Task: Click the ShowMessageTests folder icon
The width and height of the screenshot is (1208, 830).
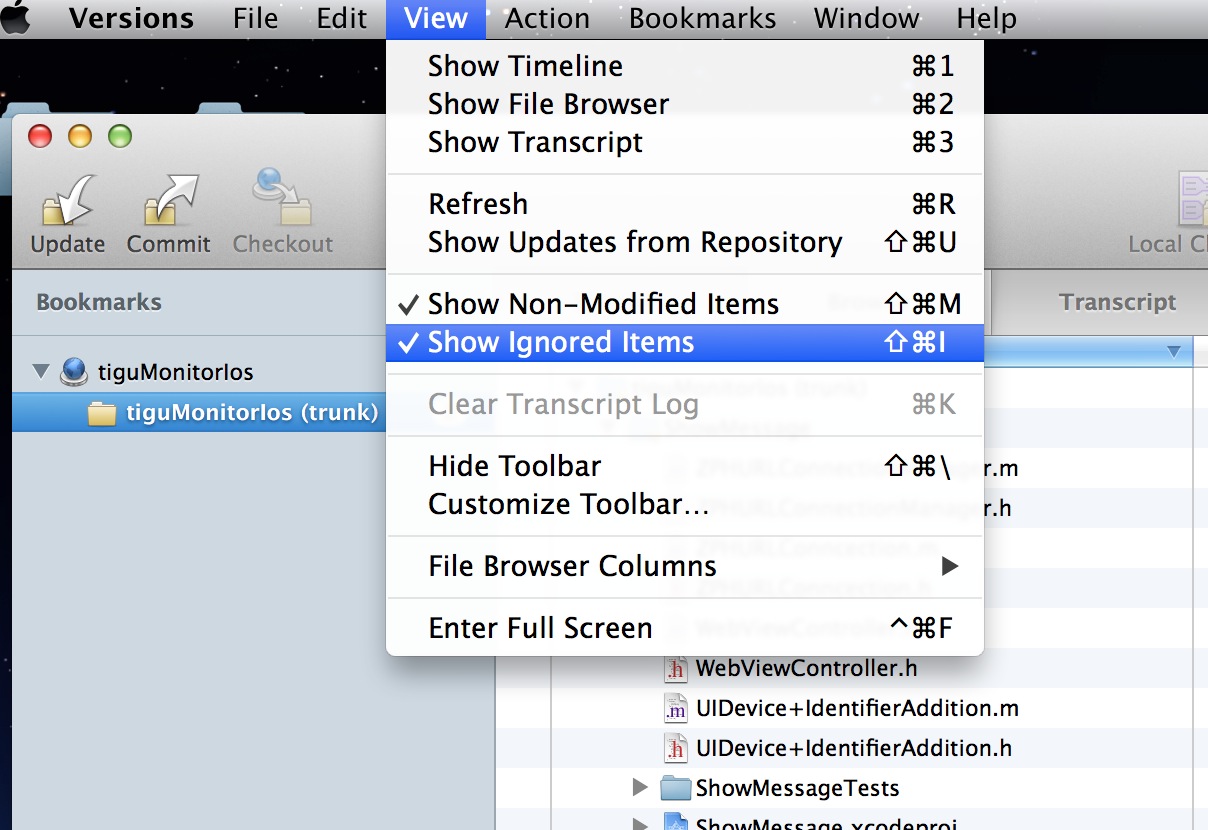Action: pos(677,788)
